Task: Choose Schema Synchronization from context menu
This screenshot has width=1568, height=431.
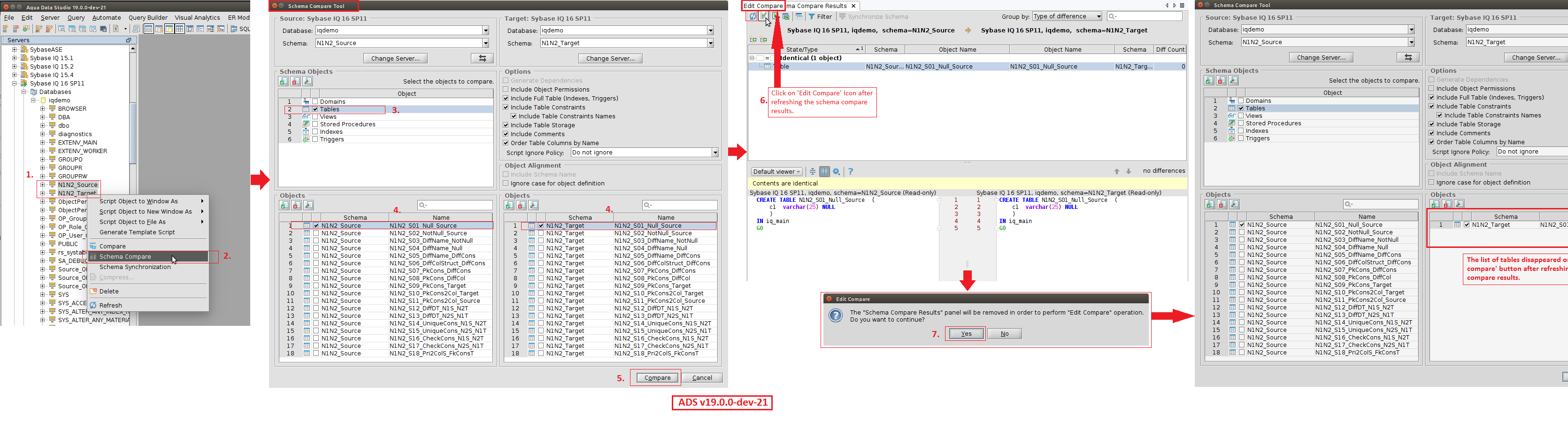Action: click(x=135, y=267)
